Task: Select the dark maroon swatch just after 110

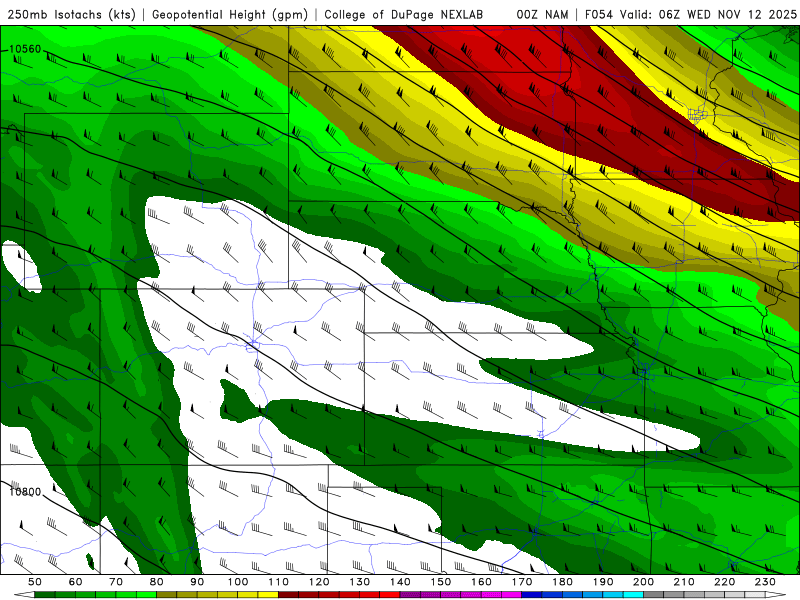Action: [x=288, y=595]
